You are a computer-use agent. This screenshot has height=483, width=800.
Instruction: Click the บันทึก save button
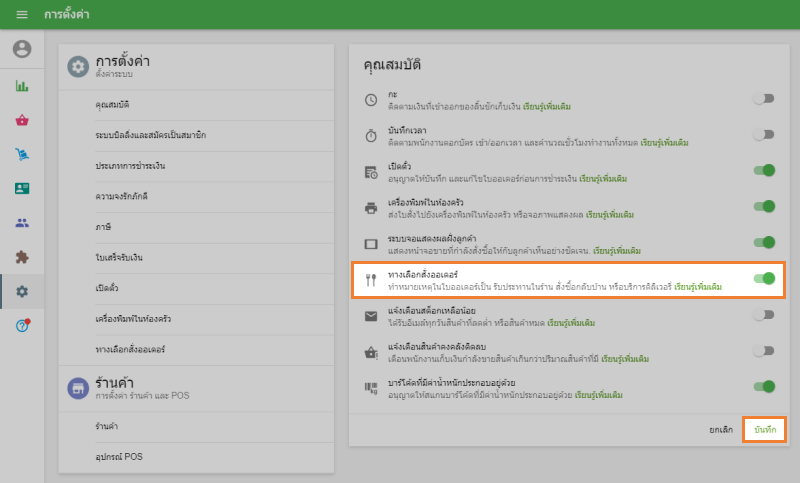(x=765, y=429)
